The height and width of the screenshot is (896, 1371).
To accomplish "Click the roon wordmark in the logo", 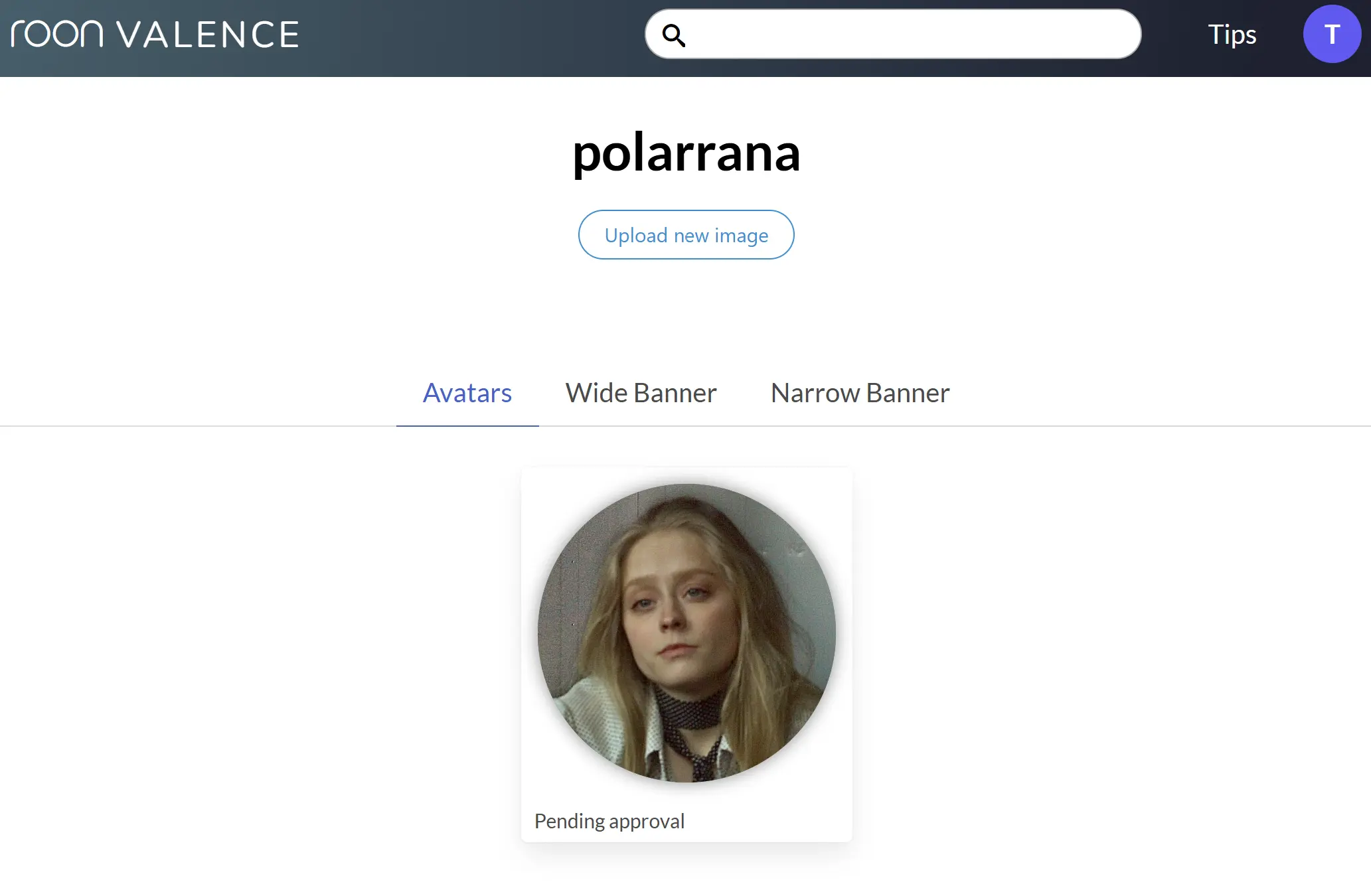I will tap(57, 35).
